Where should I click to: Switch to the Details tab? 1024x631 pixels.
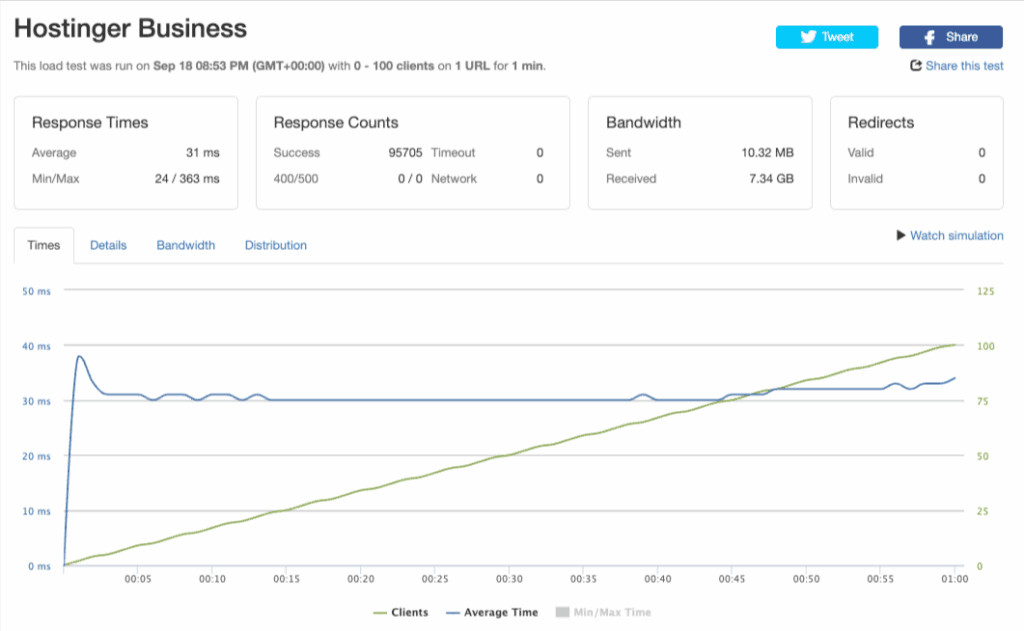pos(108,245)
